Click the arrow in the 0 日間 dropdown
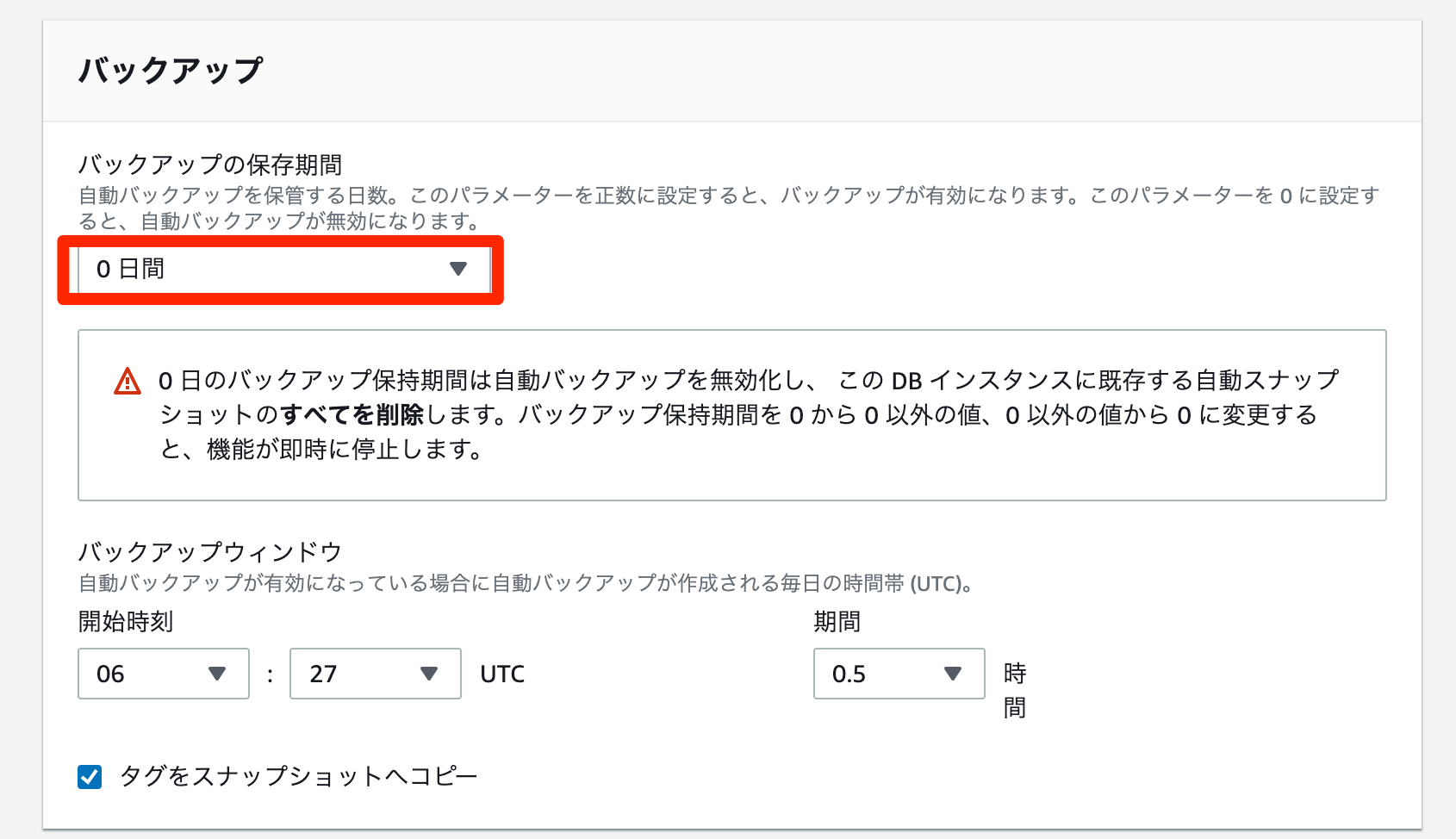 pos(458,270)
